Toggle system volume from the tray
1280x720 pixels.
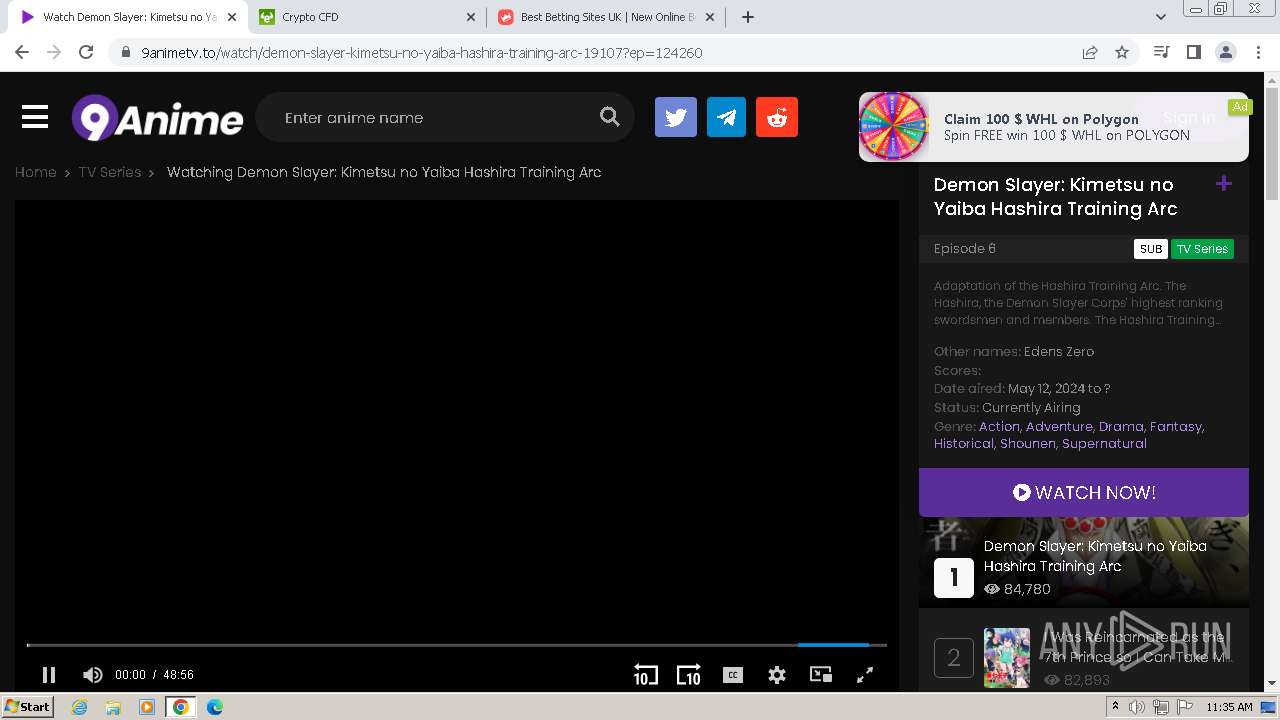coord(1137,707)
